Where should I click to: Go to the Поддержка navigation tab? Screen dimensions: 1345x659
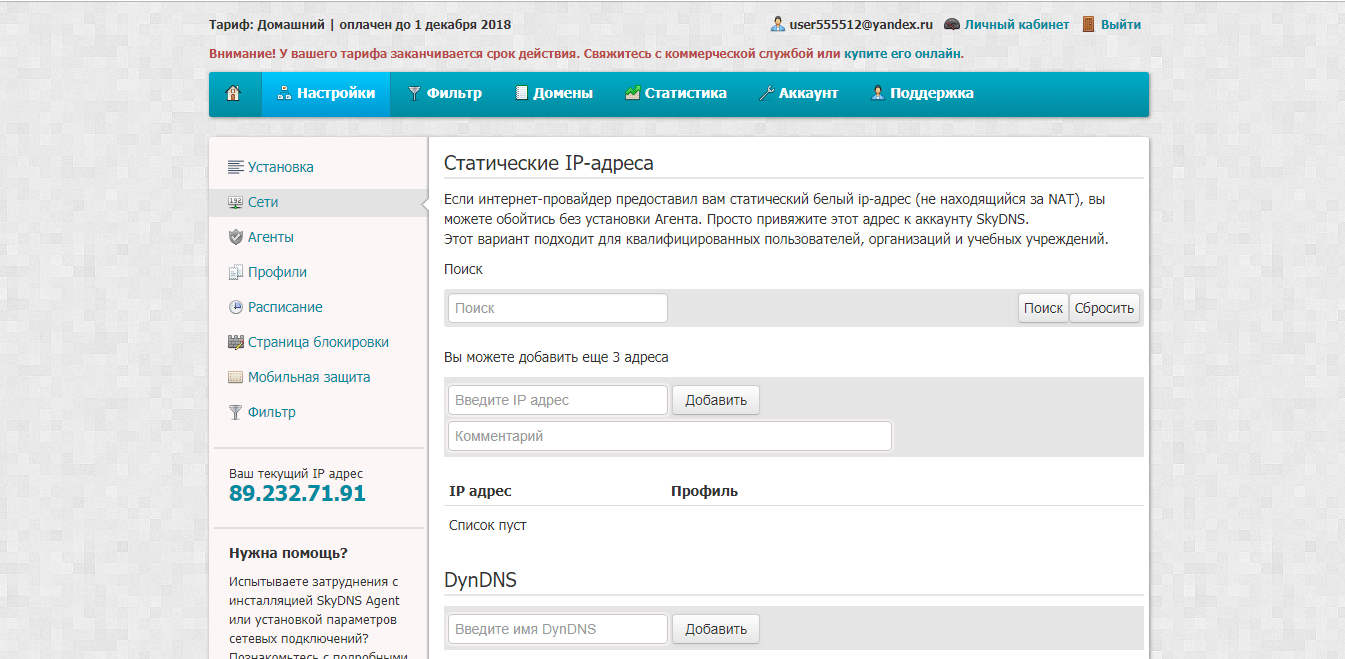921,94
